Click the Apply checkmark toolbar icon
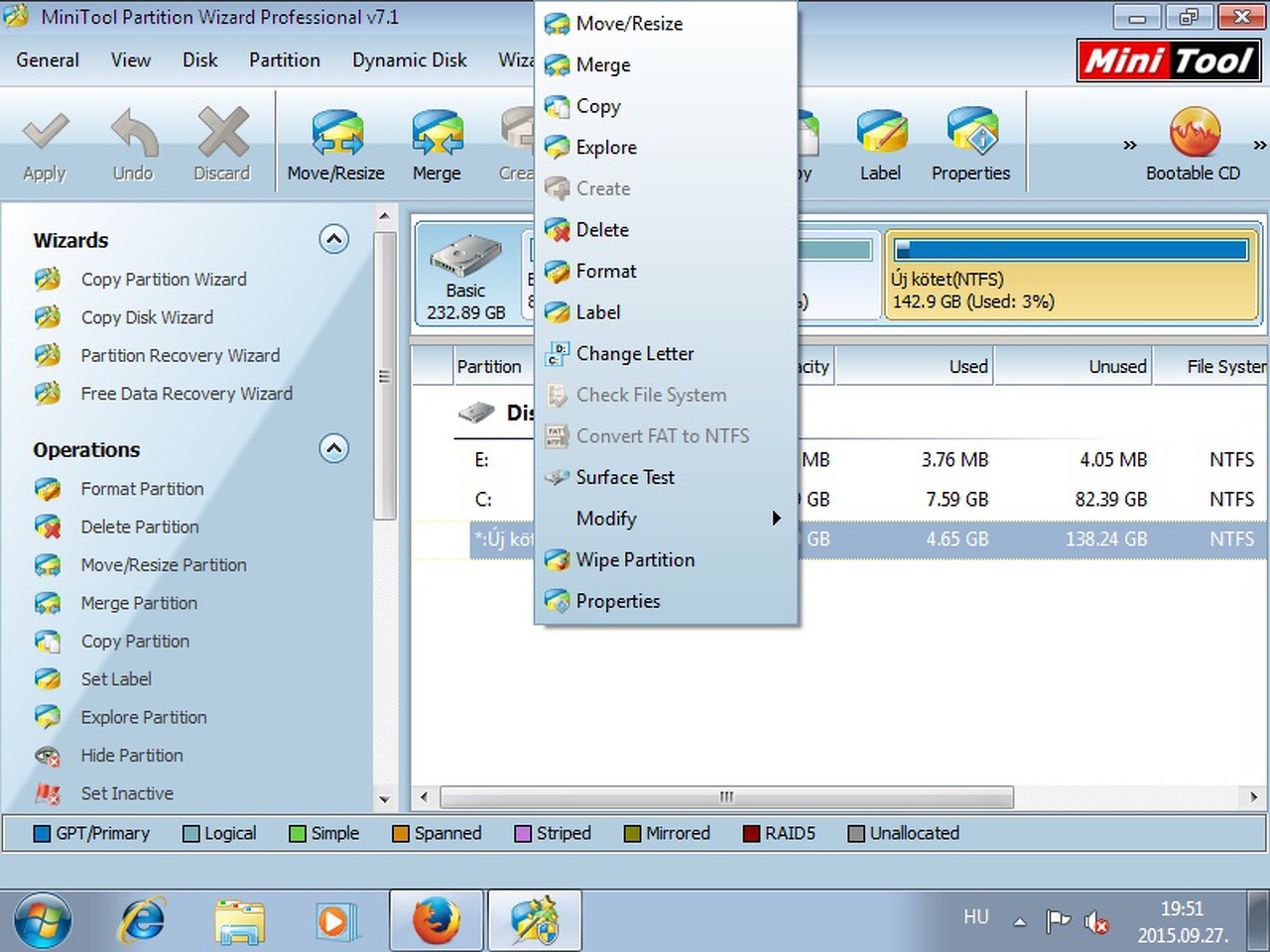Screen dimensions: 1270x952 tap(45, 133)
